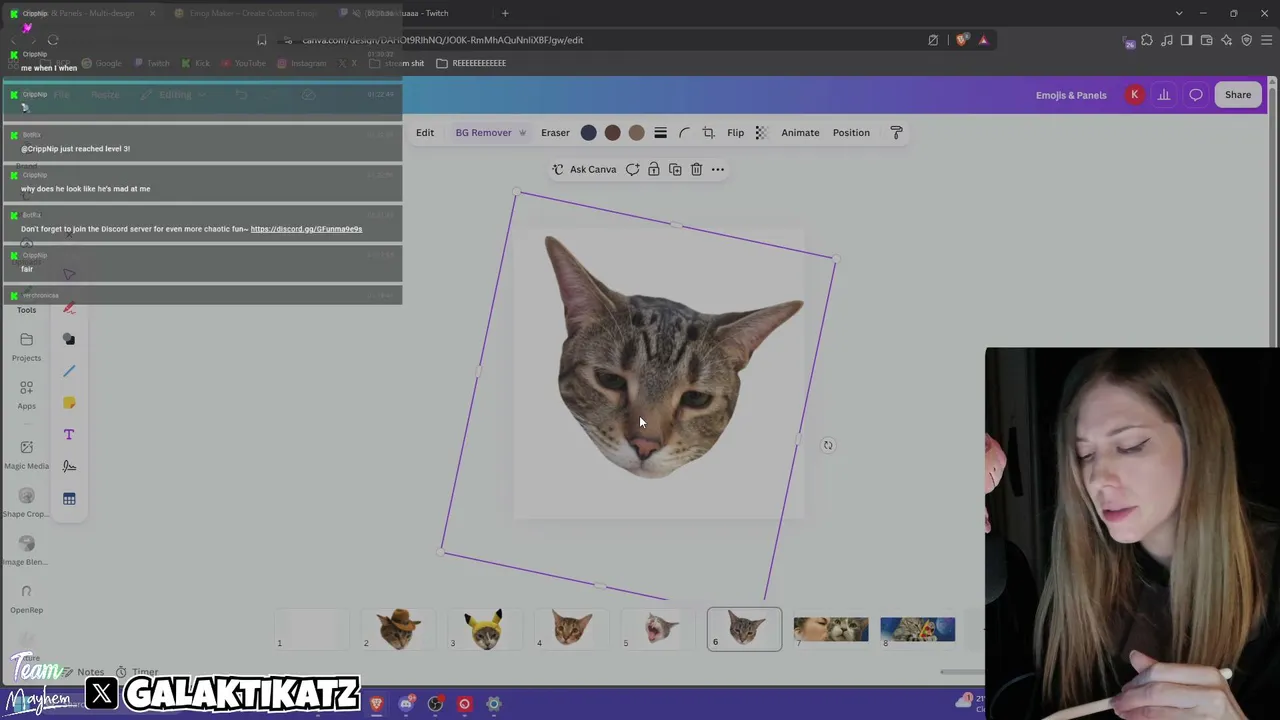
Task: Select blank page 1 thumbnail
Action: click(312, 629)
